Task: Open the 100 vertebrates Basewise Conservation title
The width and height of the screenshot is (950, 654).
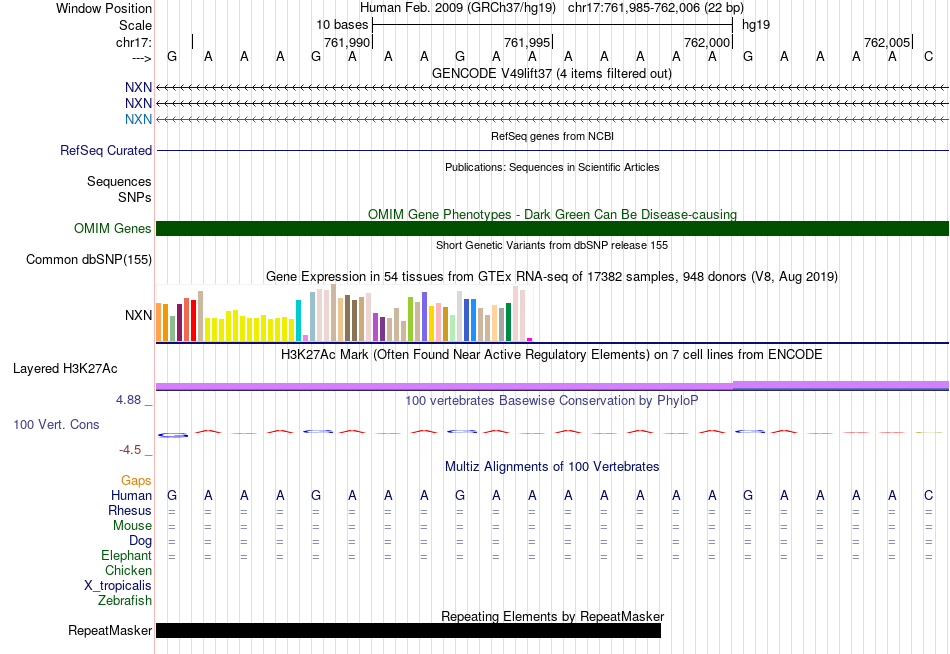Action: 551,401
